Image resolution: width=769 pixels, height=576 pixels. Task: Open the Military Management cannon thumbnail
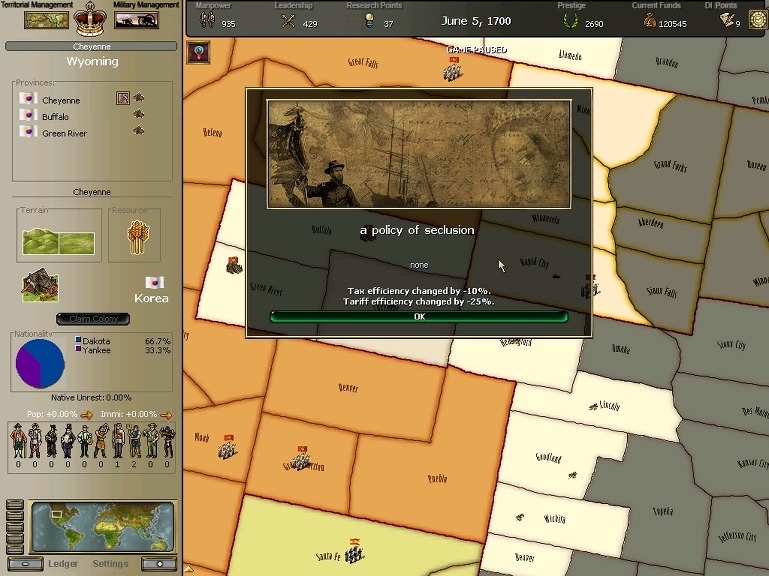[136, 21]
